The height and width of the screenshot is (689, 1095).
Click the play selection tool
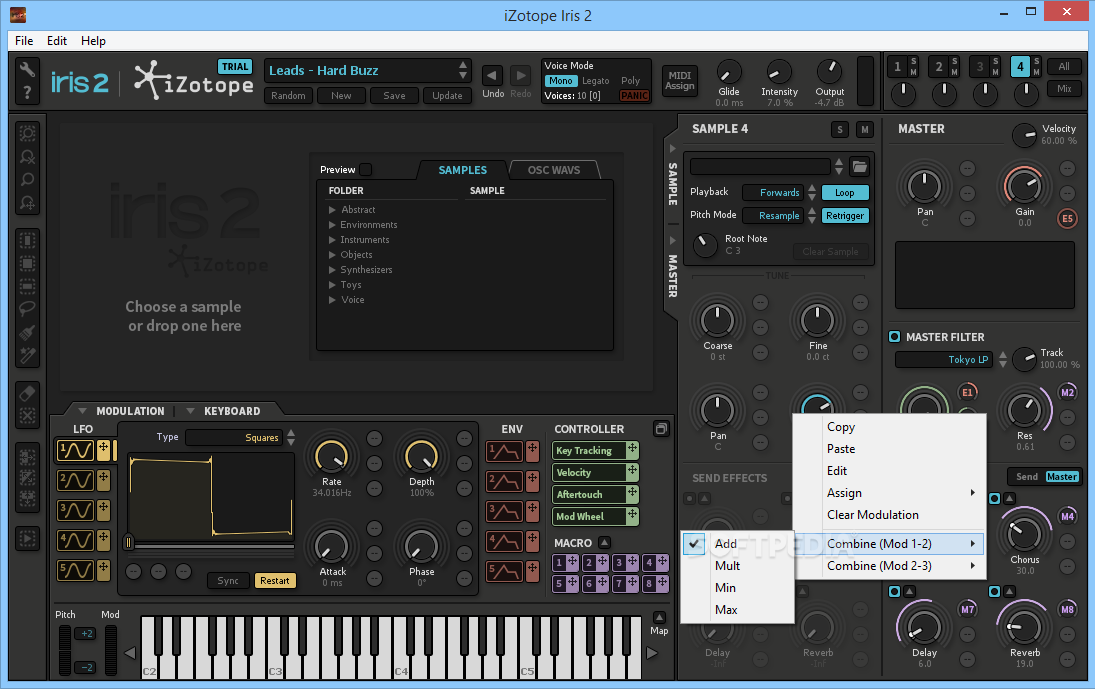27,539
